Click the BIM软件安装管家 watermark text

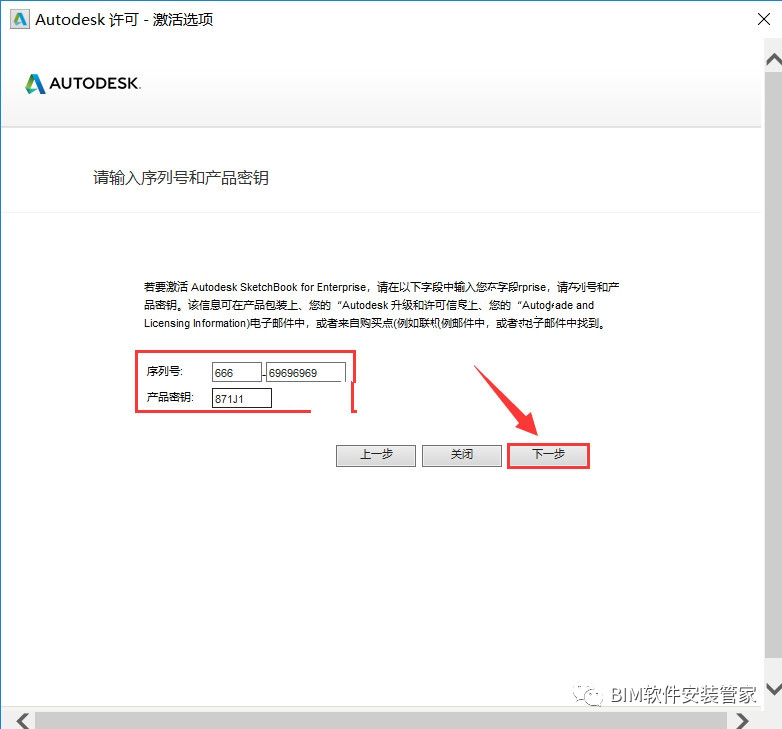pos(684,694)
